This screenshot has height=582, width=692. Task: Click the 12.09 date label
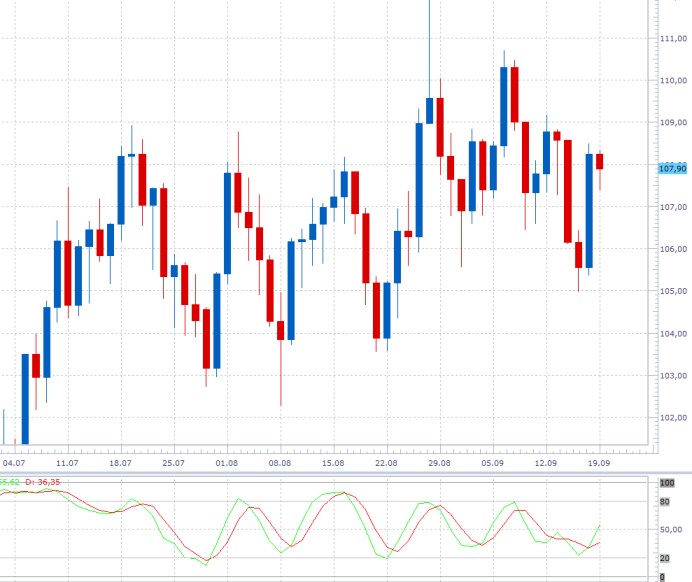pos(546,463)
